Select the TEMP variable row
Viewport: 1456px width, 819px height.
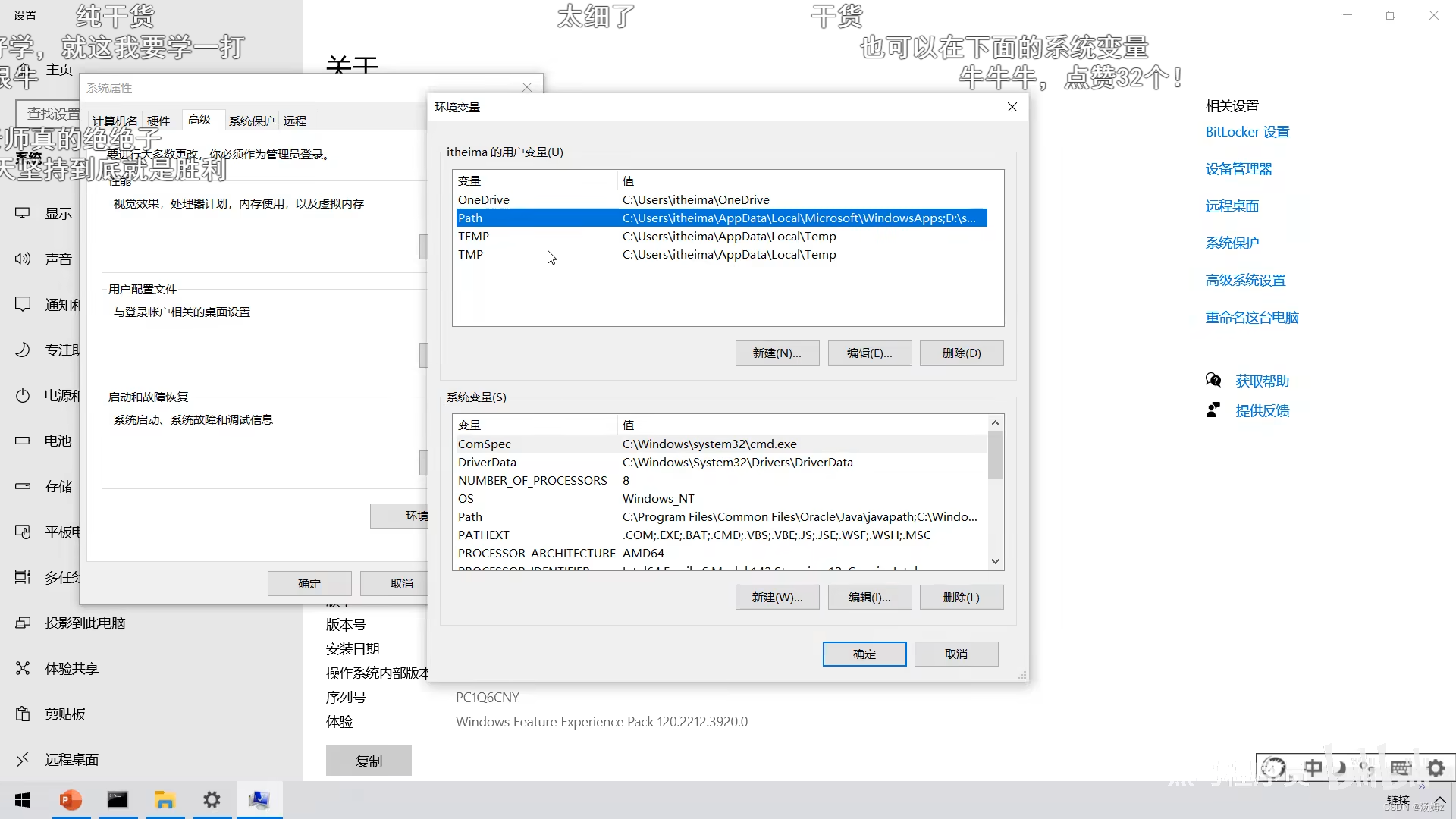pyautogui.click(x=531, y=236)
